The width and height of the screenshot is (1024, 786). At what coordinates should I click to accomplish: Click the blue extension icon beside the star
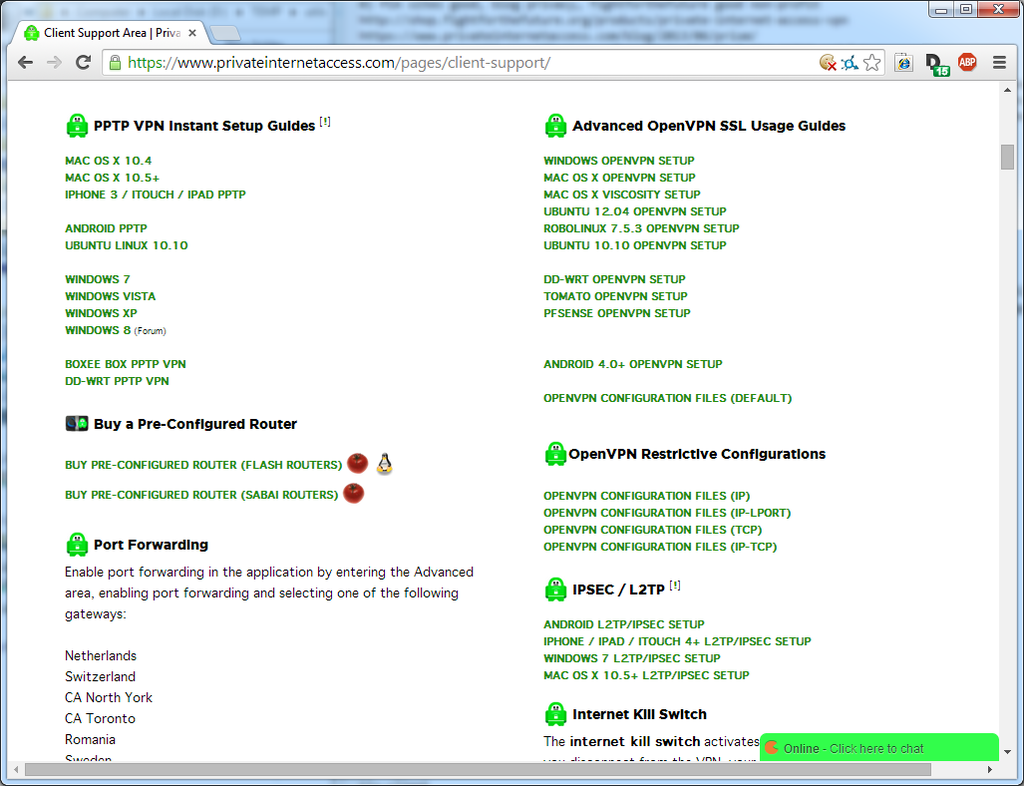click(x=850, y=63)
